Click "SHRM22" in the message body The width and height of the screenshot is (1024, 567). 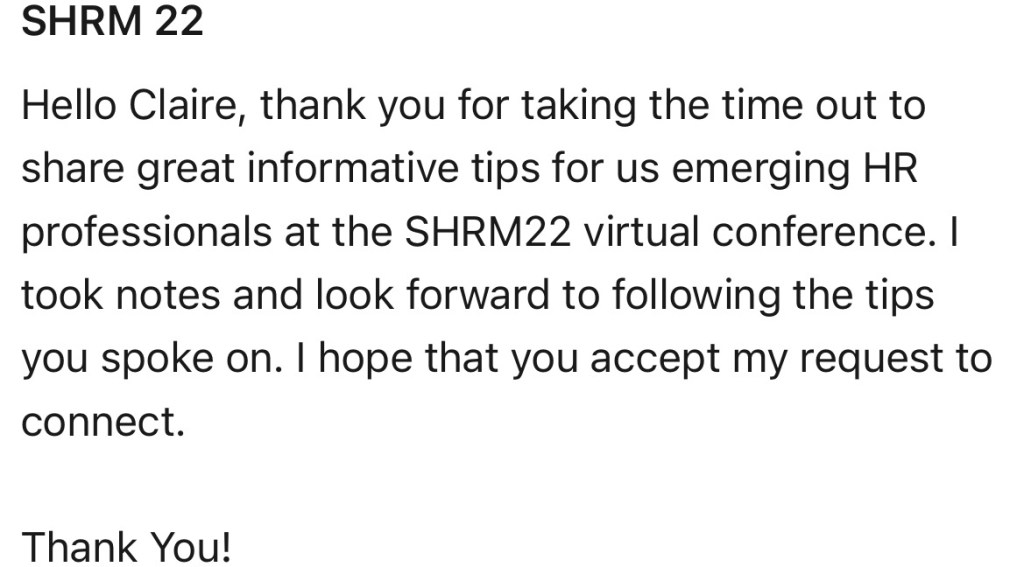coord(489,232)
